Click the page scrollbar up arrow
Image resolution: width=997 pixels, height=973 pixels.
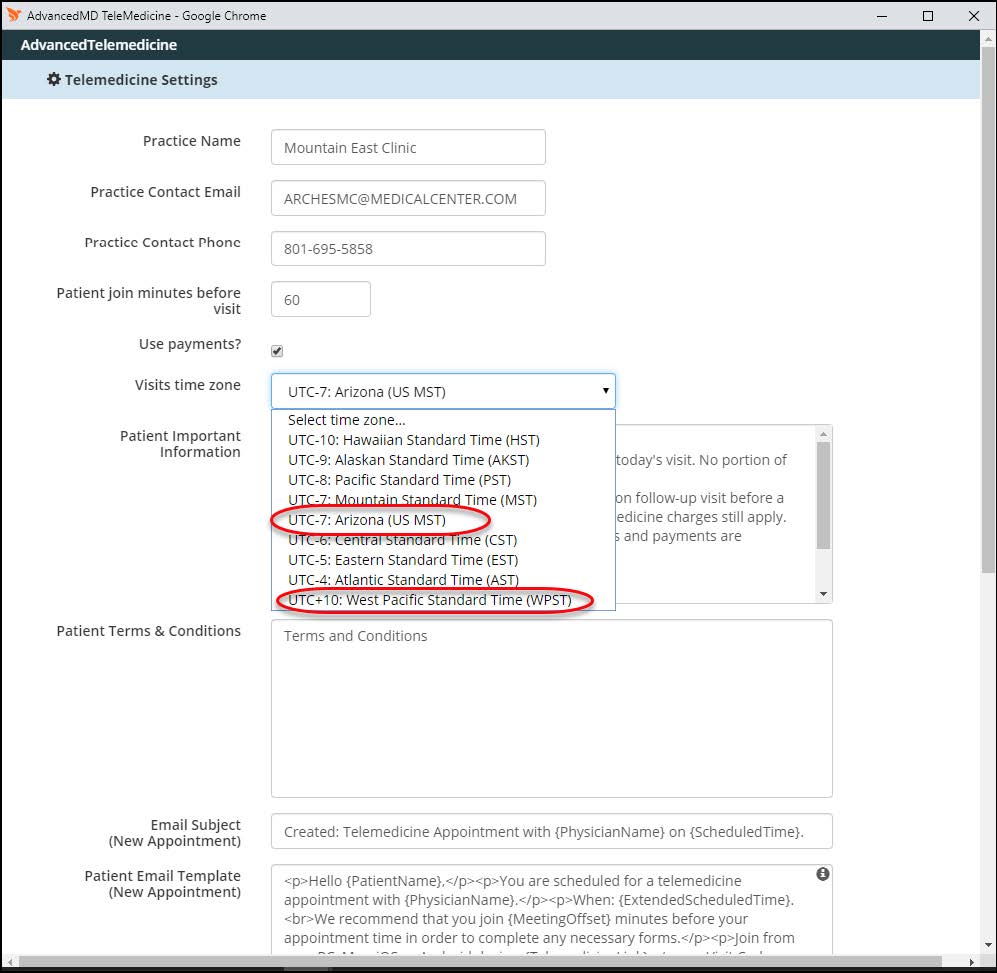pyautogui.click(x=988, y=39)
